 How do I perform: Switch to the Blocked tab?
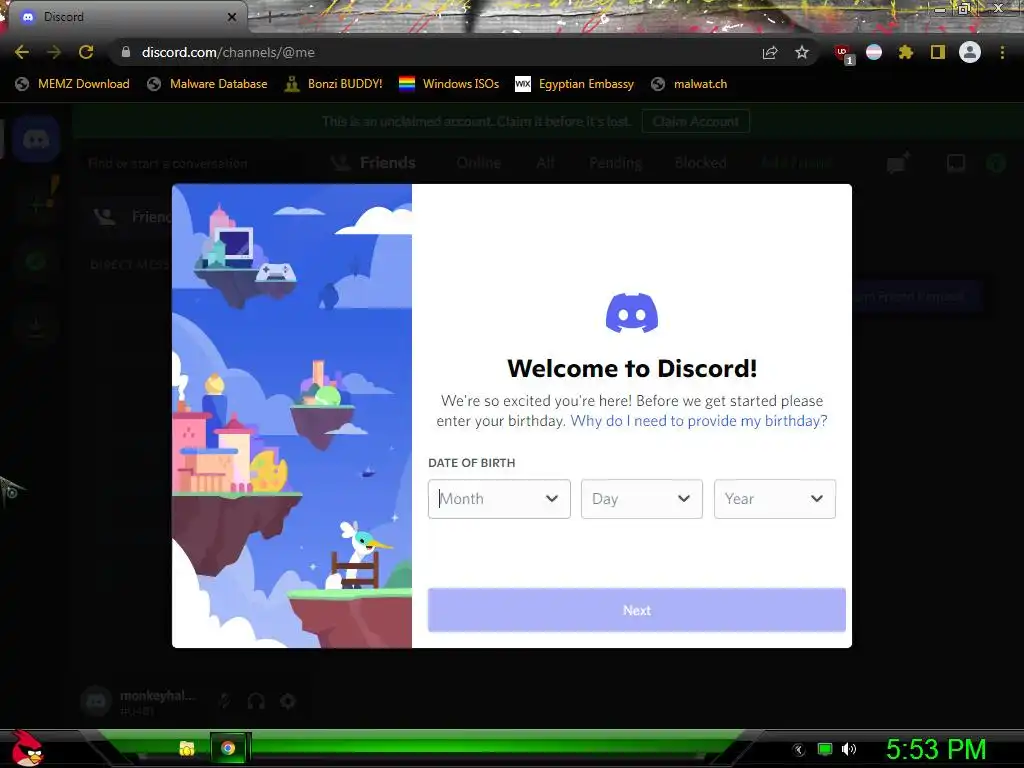tap(701, 163)
